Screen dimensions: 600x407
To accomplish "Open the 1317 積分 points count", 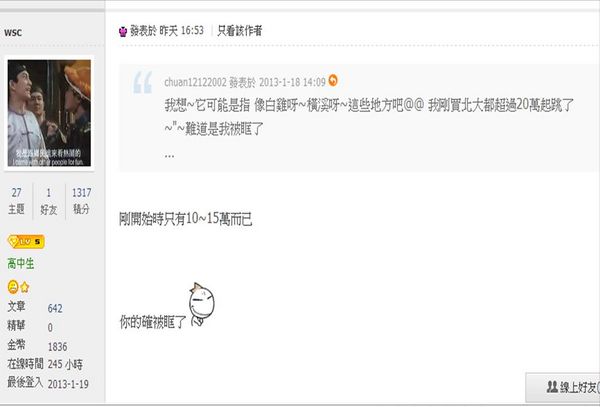I will coord(82,201).
